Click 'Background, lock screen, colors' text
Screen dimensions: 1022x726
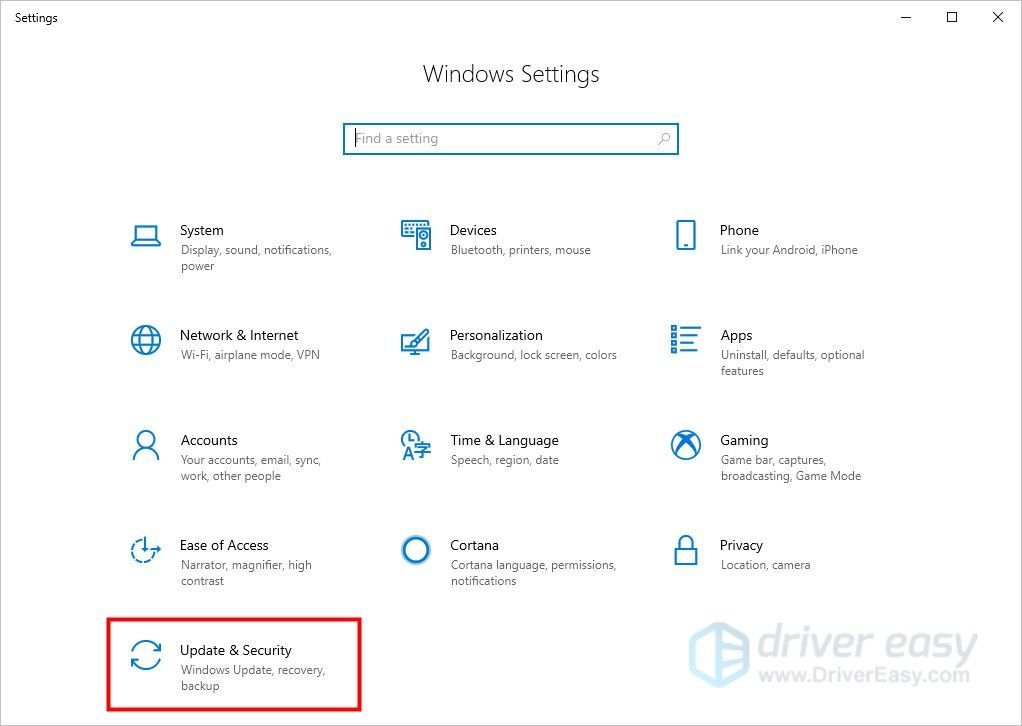534,355
